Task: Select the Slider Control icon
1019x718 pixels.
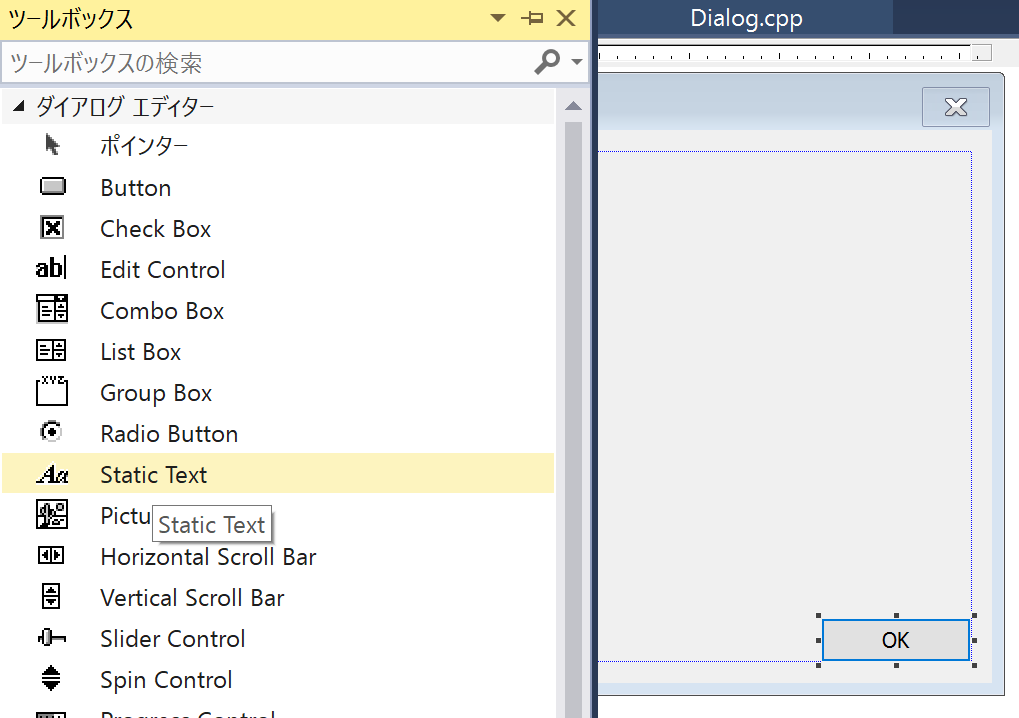Action: click(51, 637)
